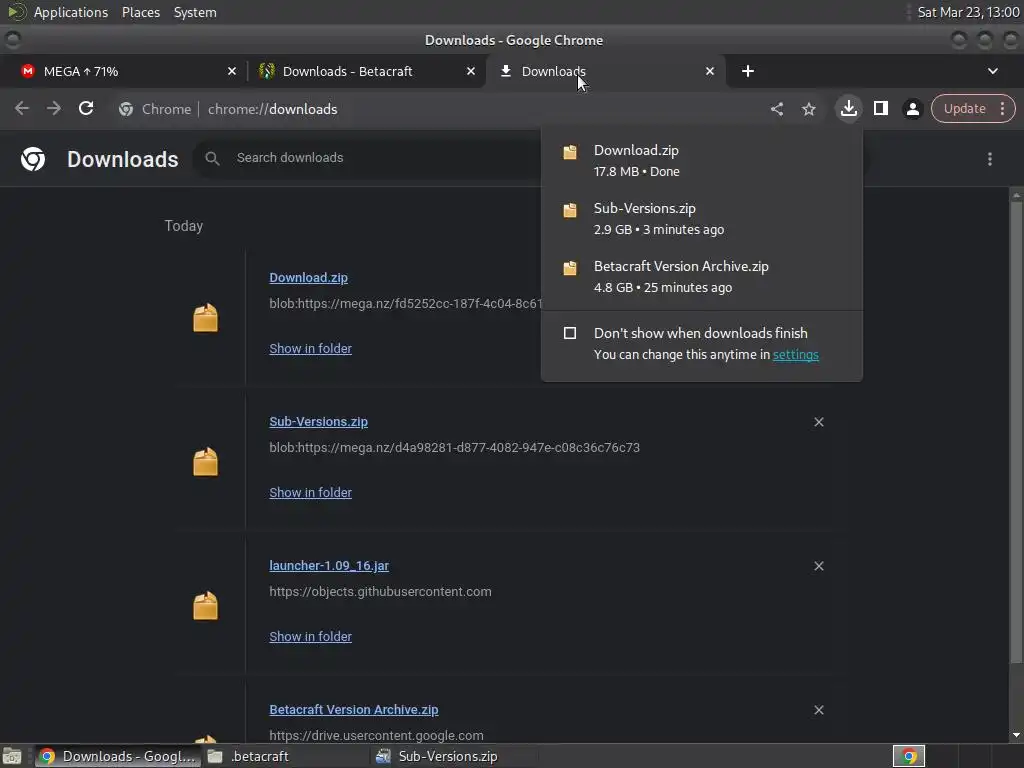The image size is (1024, 768).
Task: Remove launcher-1.09_16.jar from list
Action: tap(818, 566)
